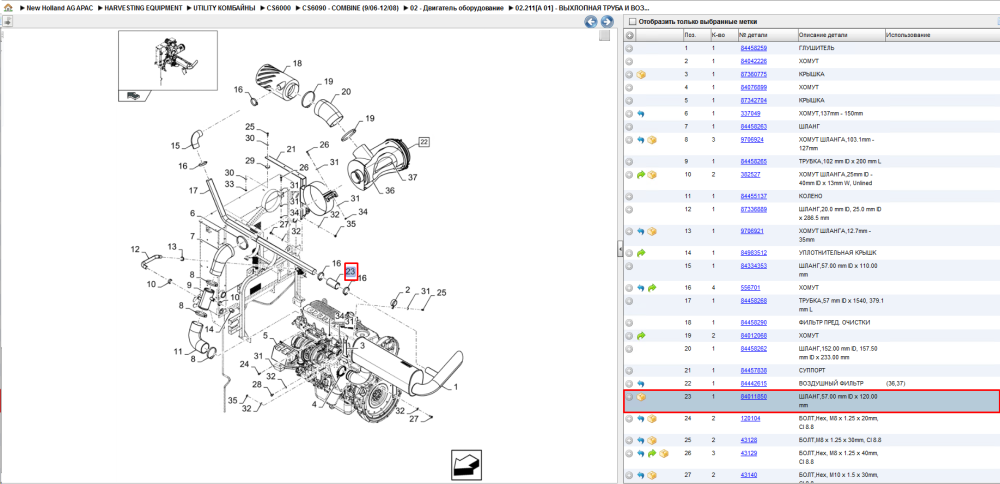
Task: Open part number 84011850 link
Action: [x=753, y=397]
